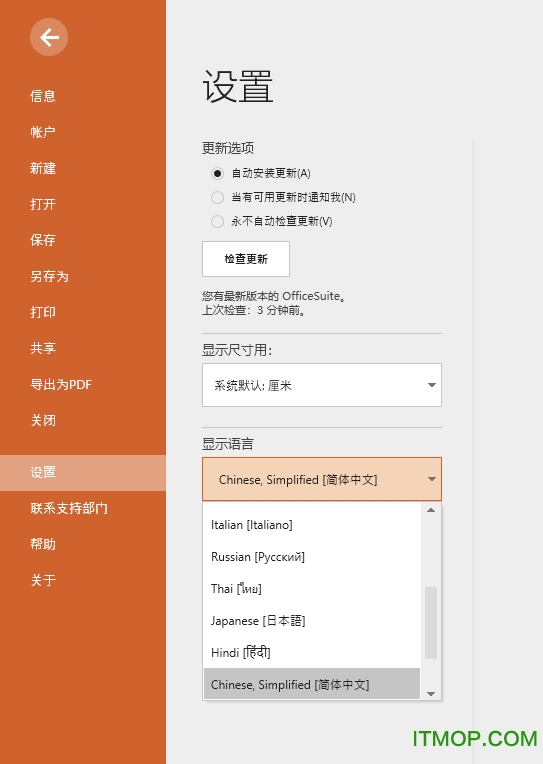Select the 设置 sidebar item
The image size is (543, 764).
coord(83,473)
